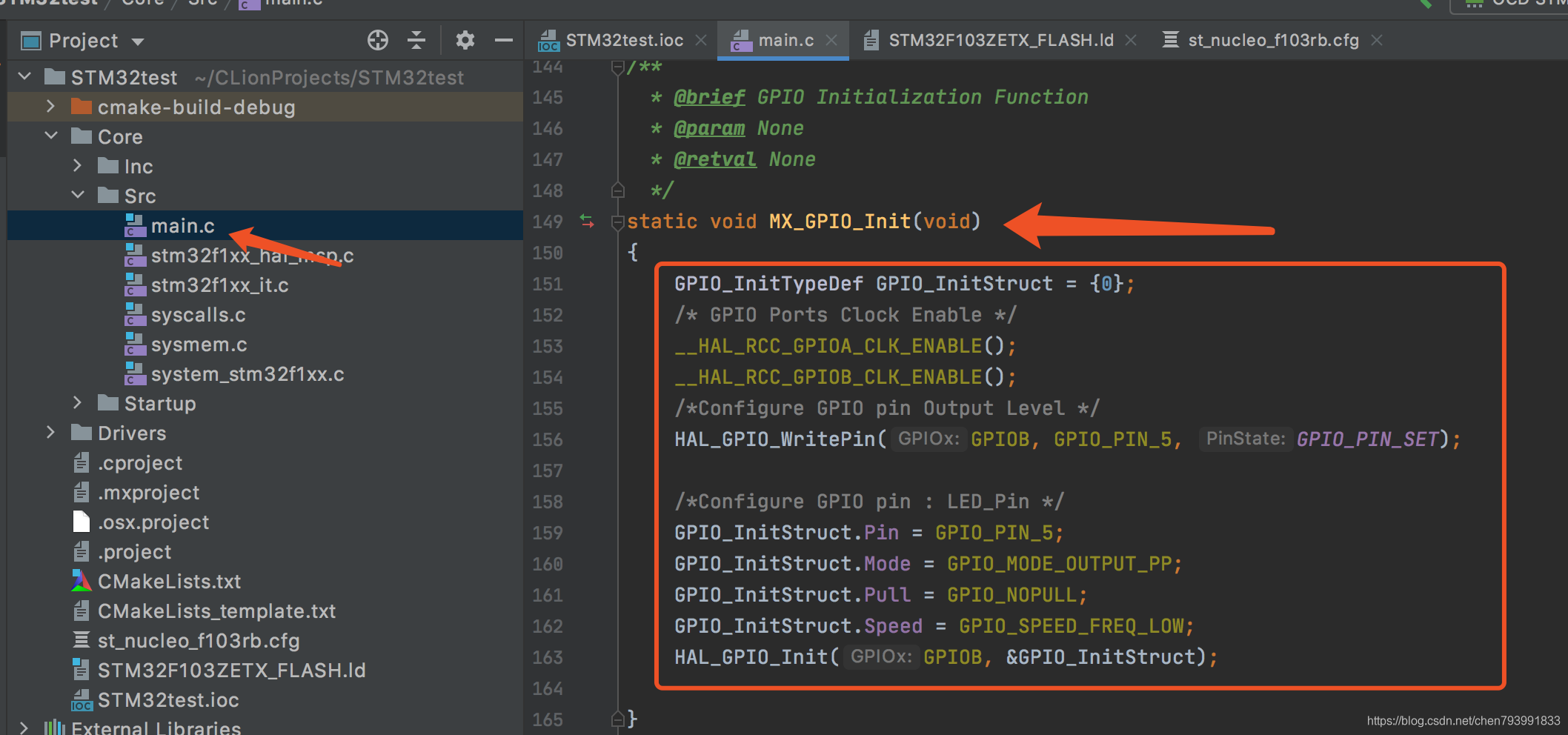Viewport: 1568px width, 735px height.
Task: Open CMakeLists.txt in project tree
Action: 169,582
